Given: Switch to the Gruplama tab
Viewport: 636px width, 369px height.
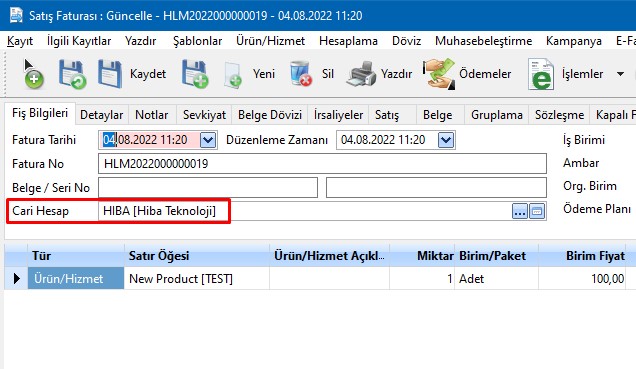Looking at the screenshot, I should pos(496,115).
